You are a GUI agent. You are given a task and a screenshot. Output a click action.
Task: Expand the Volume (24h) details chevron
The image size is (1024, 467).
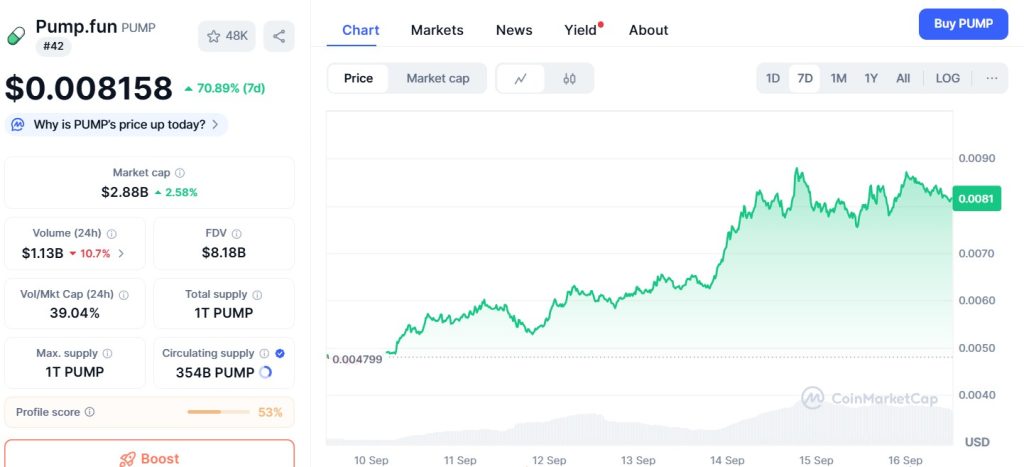[122, 253]
